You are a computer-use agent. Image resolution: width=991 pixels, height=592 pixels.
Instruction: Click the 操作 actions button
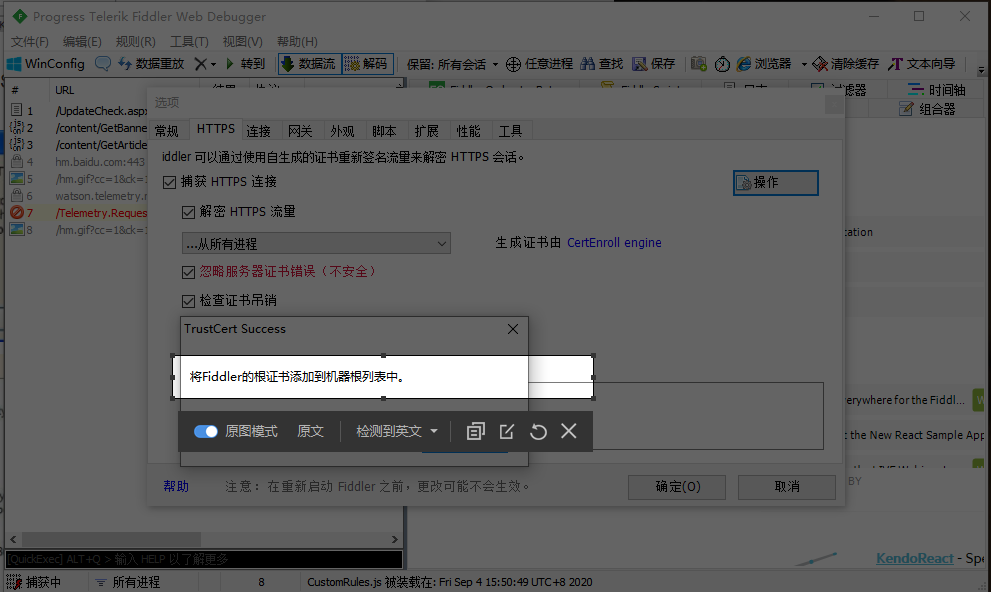pos(775,183)
